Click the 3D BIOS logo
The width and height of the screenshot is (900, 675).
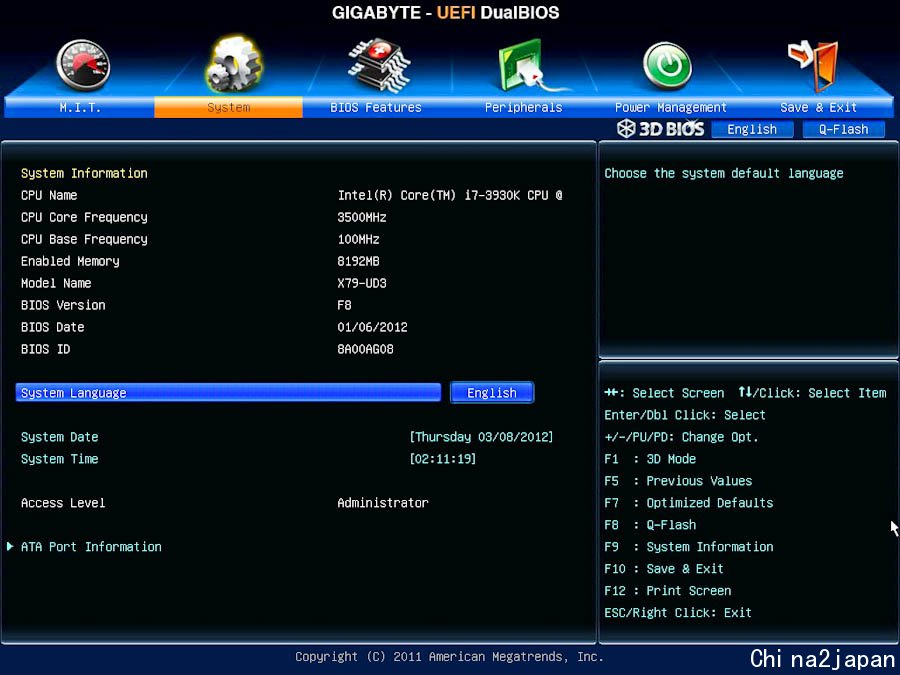click(x=661, y=129)
